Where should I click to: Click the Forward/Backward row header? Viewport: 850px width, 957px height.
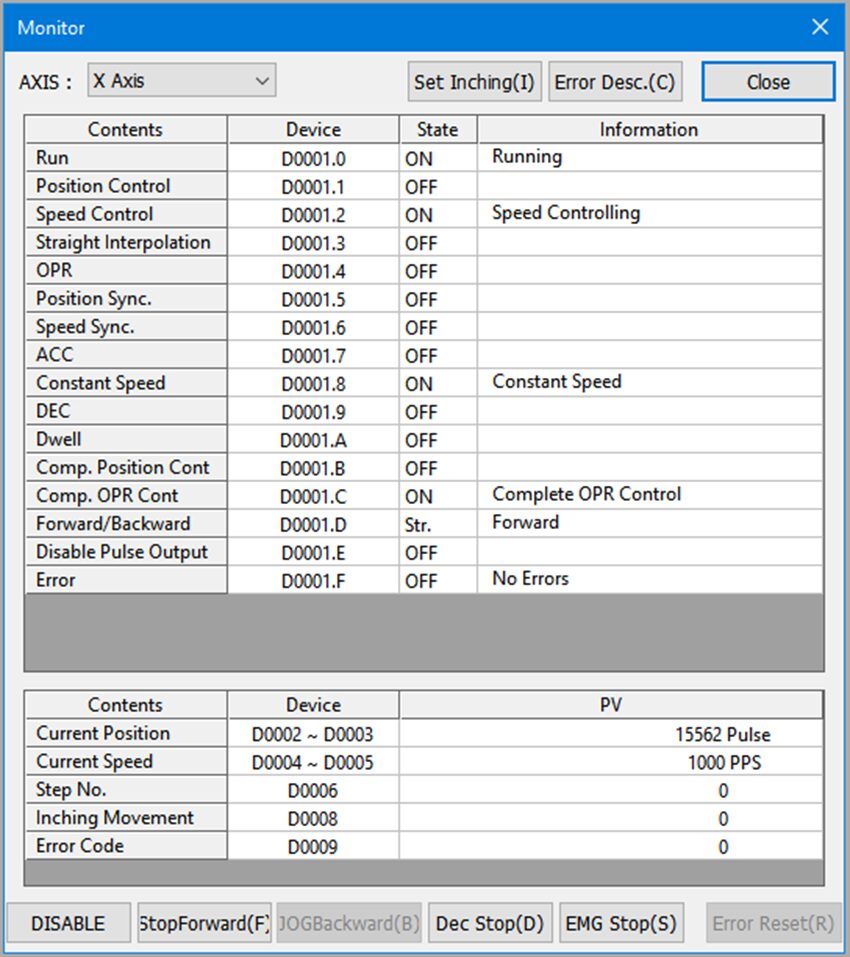click(x=126, y=524)
